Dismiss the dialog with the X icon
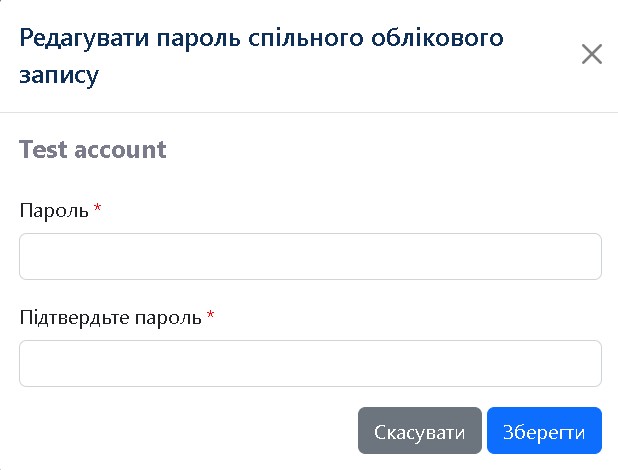The image size is (618, 470). tap(591, 55)
